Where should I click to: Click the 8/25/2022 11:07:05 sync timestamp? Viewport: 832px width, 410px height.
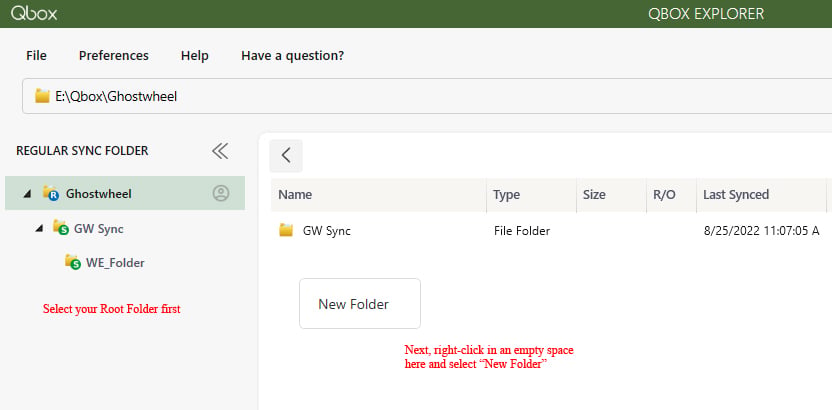tap(761, 231)
